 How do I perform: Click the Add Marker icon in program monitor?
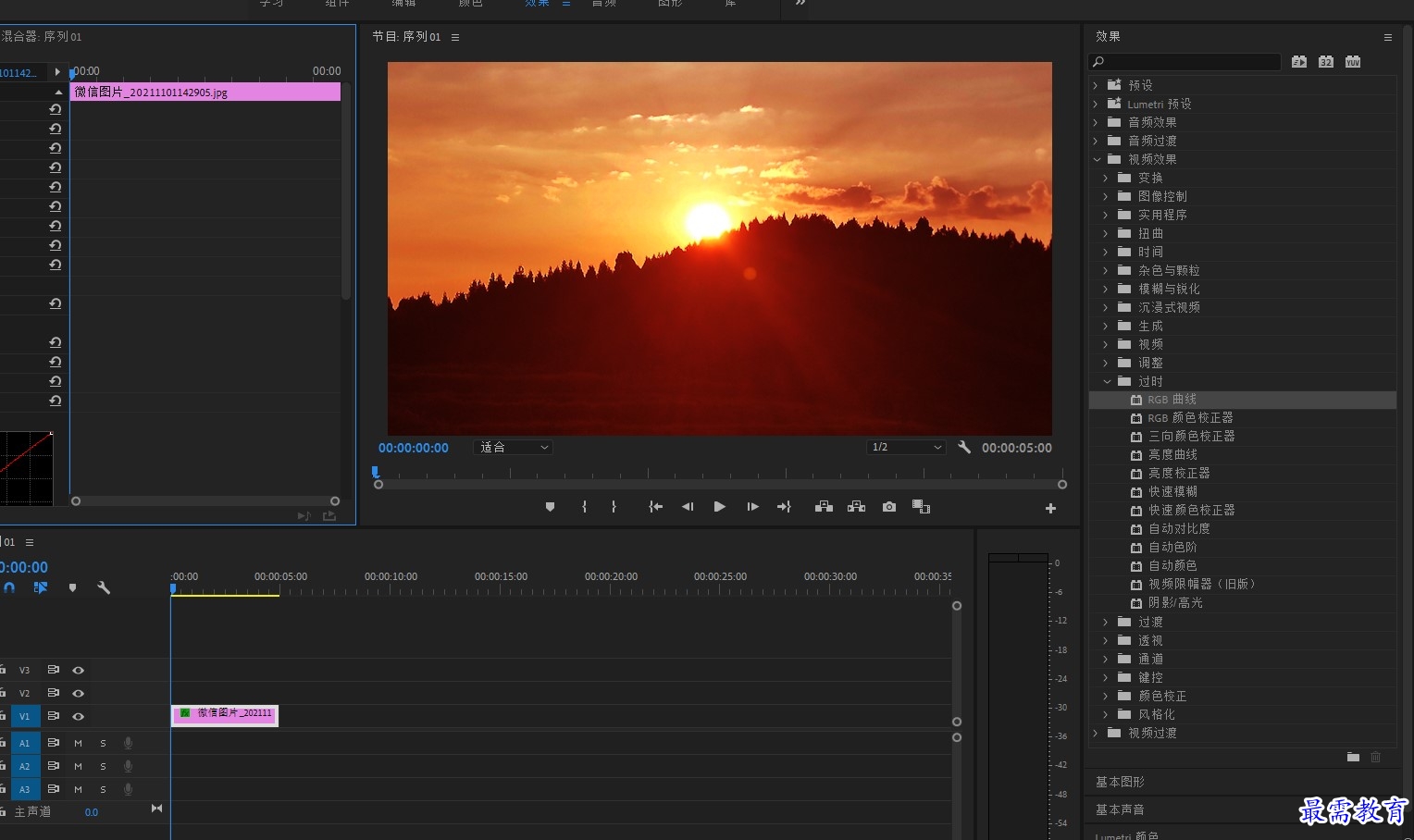click(550, 507)
